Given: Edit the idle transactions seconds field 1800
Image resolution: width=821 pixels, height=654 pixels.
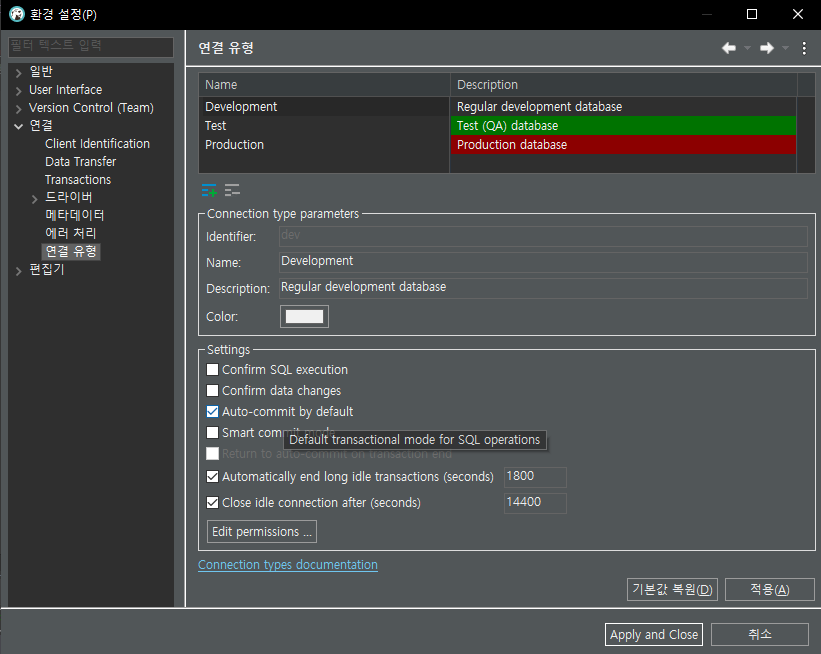Looking at the screenshot, I should (x=535, y=476).
